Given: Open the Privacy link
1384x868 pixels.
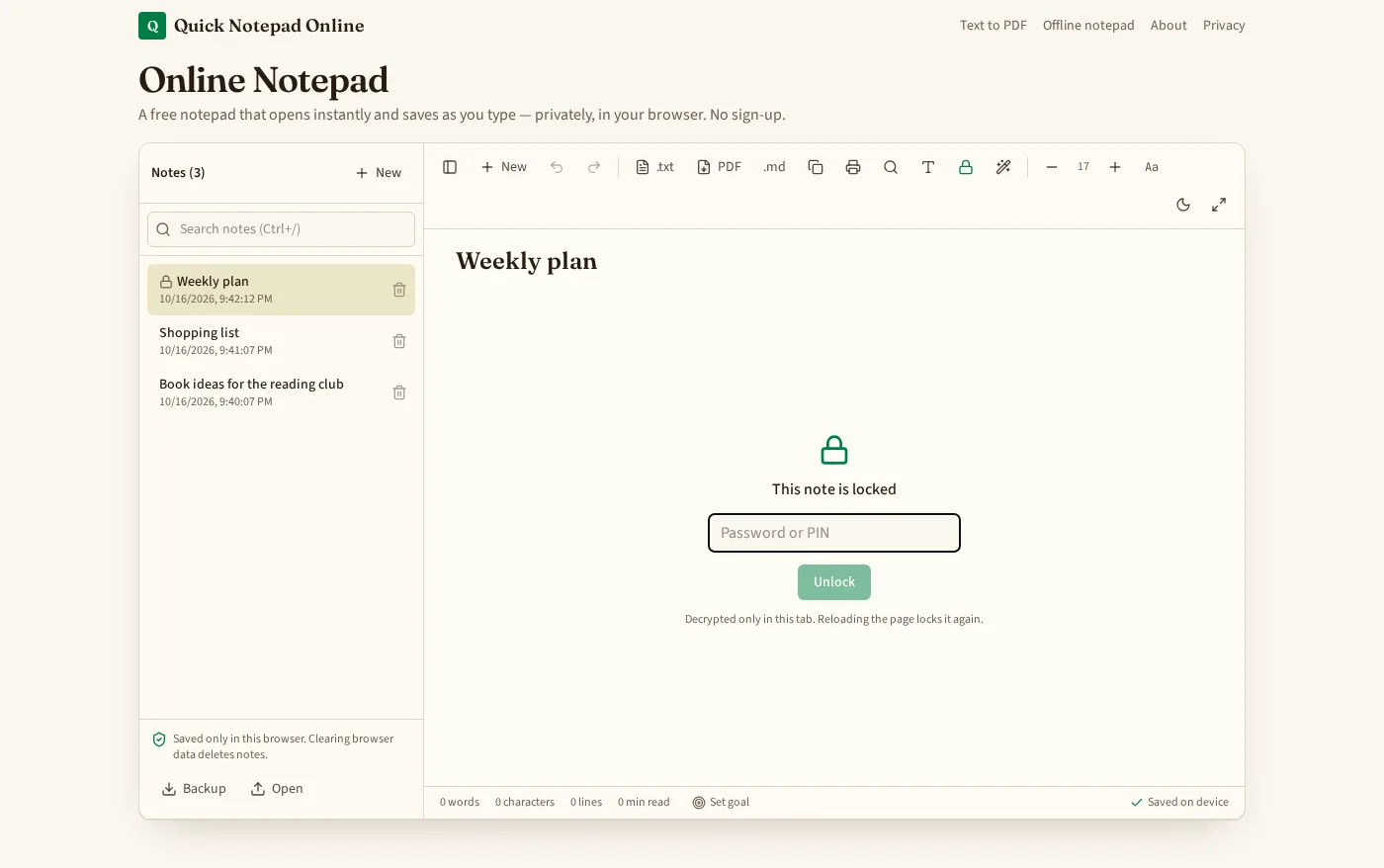Looking at the screenshot, I should click(1224, 26).
